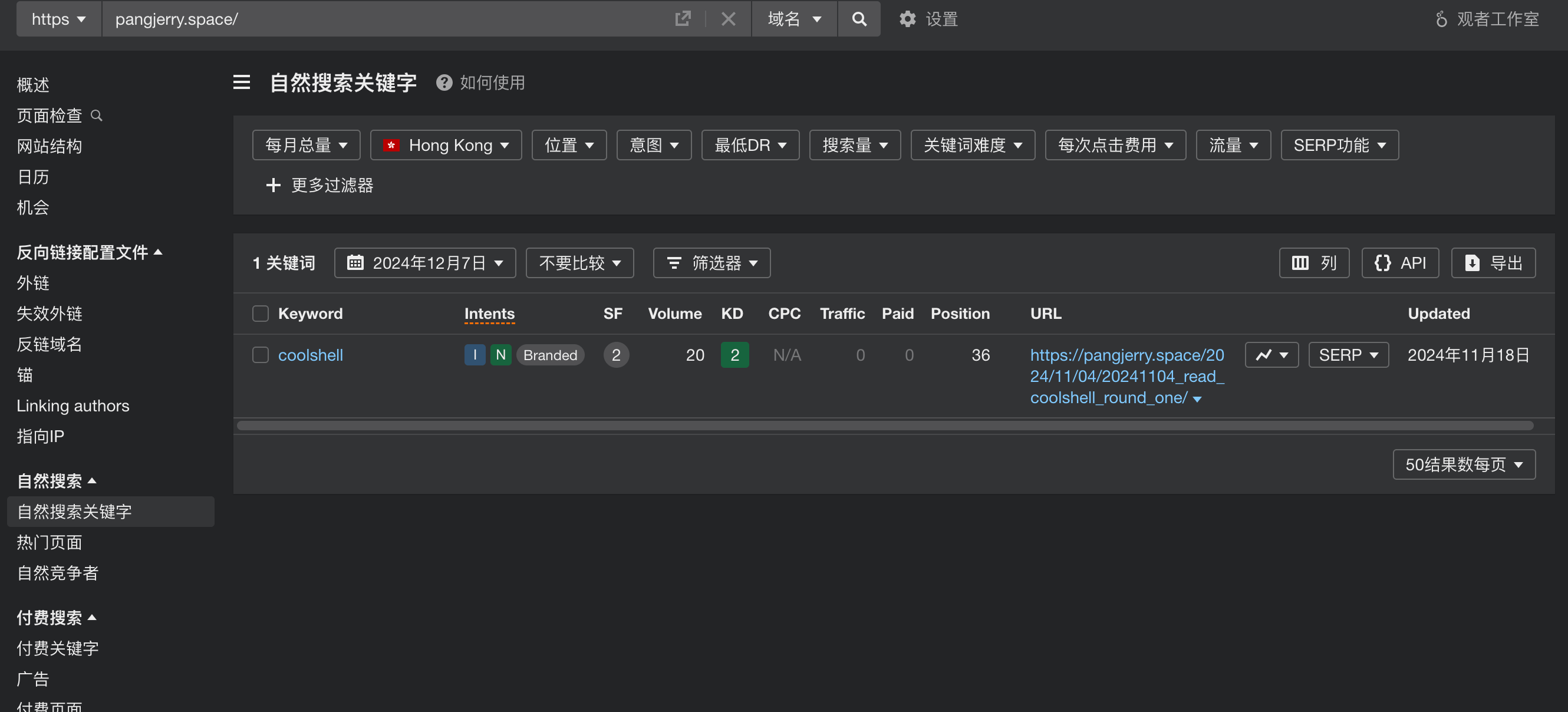The width and height of the screenshot is (1568, 712).
Task: Open the Hong Kong country dropdown
Action: 446,146
